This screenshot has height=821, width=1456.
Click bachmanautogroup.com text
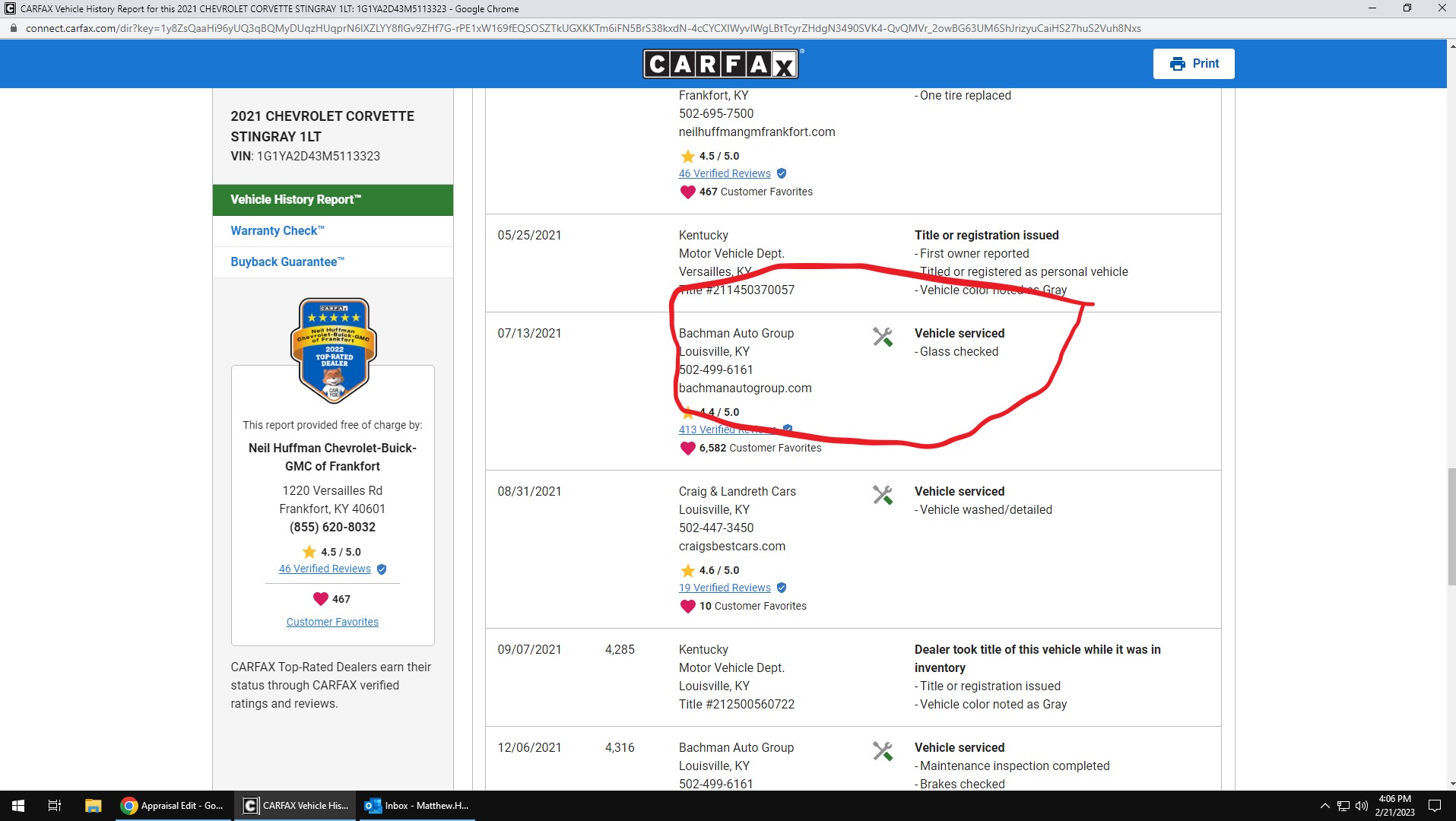(745, 388)
